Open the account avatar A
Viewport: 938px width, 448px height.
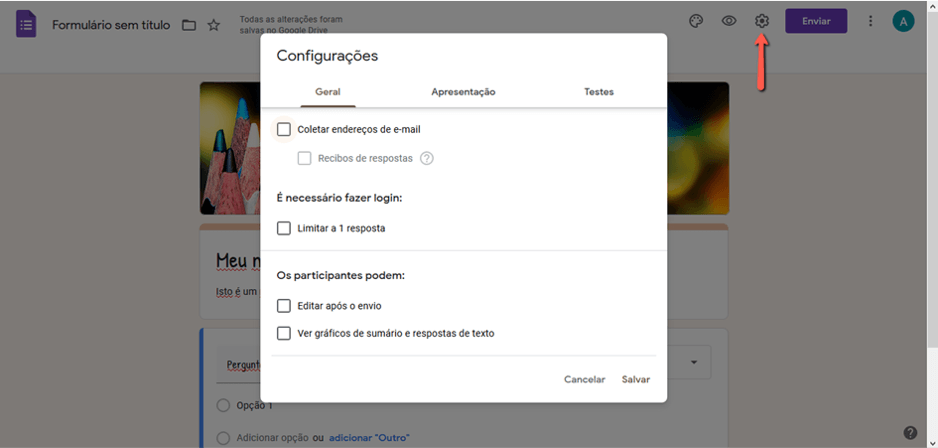pos(903,22)
